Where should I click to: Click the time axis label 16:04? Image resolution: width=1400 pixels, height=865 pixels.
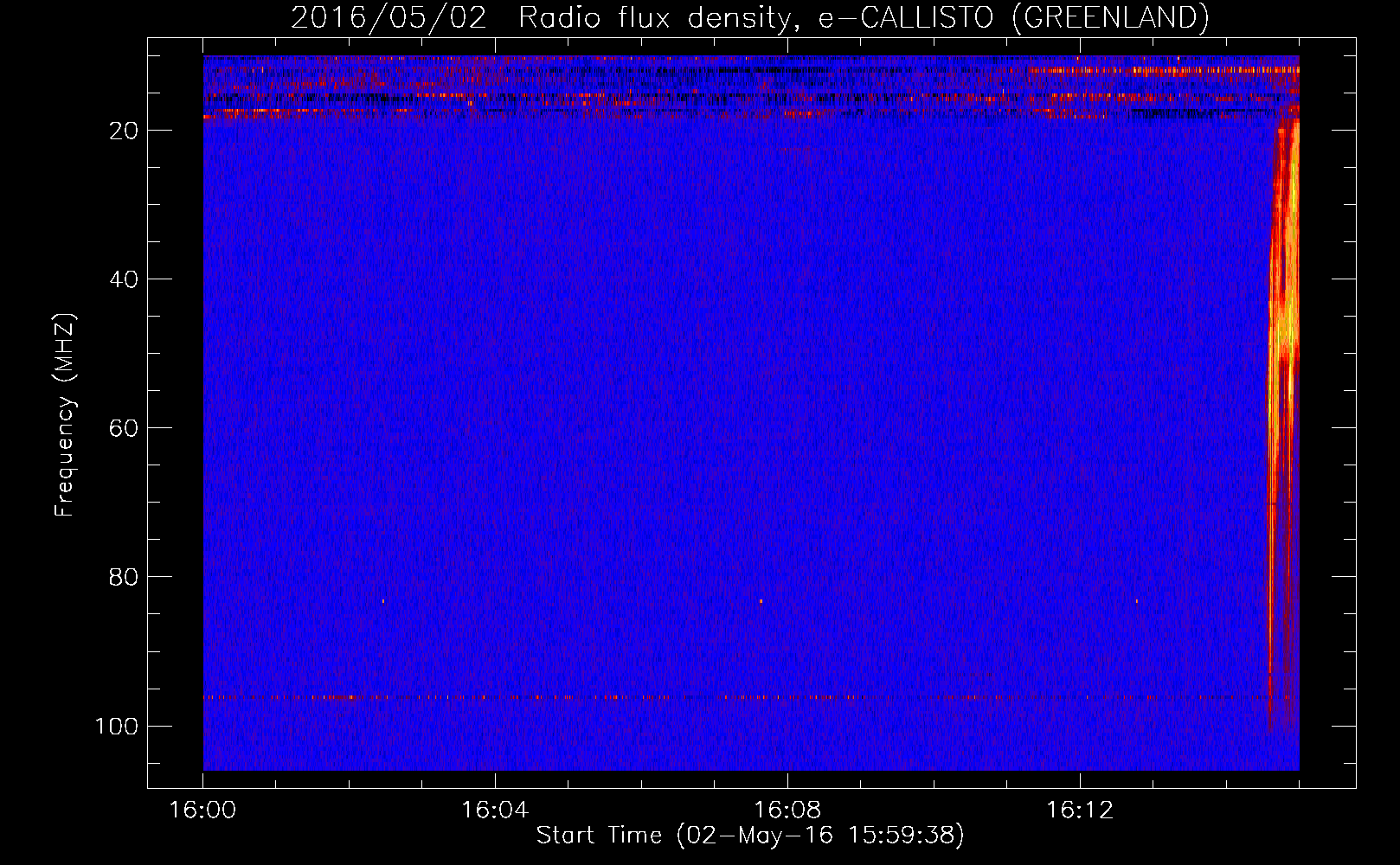pyautogui.click(x=495, y=811)
